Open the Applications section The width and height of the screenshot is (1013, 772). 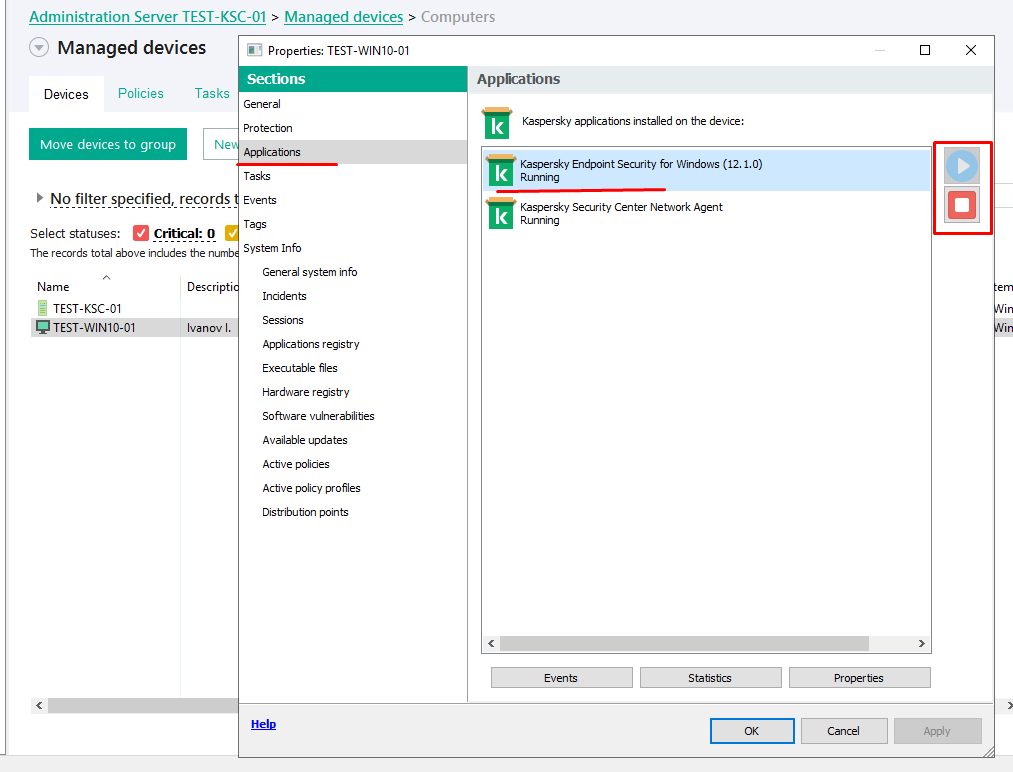point(353,152)
